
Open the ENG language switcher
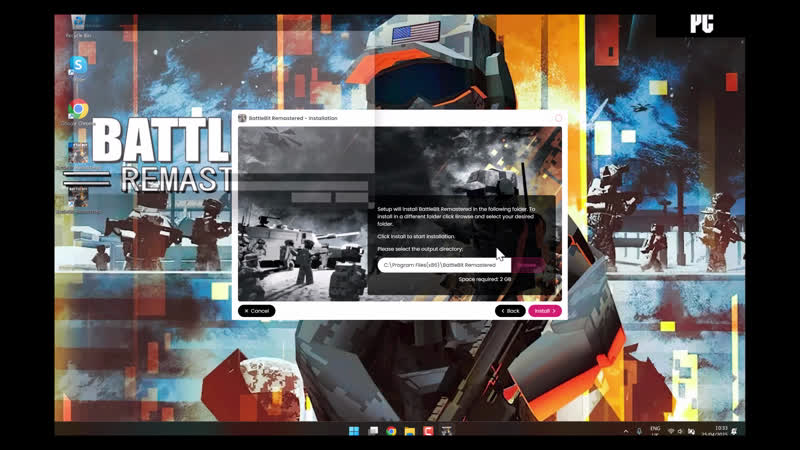655,431
